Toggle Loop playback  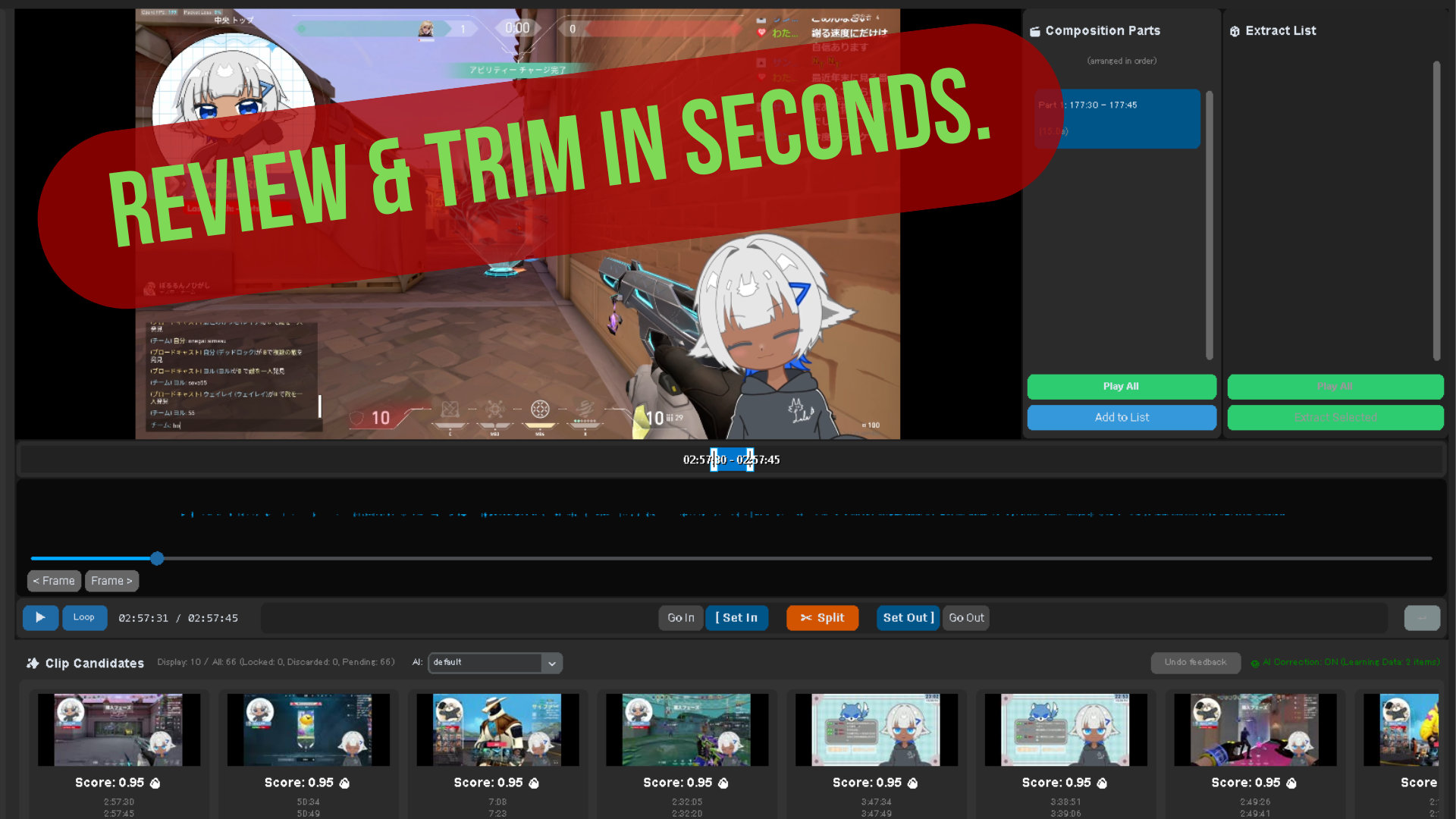coord(84,617)
